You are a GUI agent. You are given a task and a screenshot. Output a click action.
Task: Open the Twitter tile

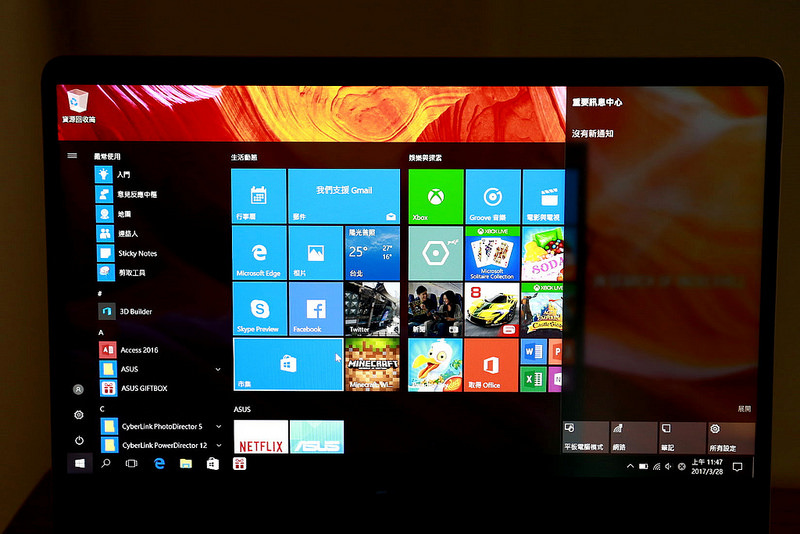(x=372, y=309)
